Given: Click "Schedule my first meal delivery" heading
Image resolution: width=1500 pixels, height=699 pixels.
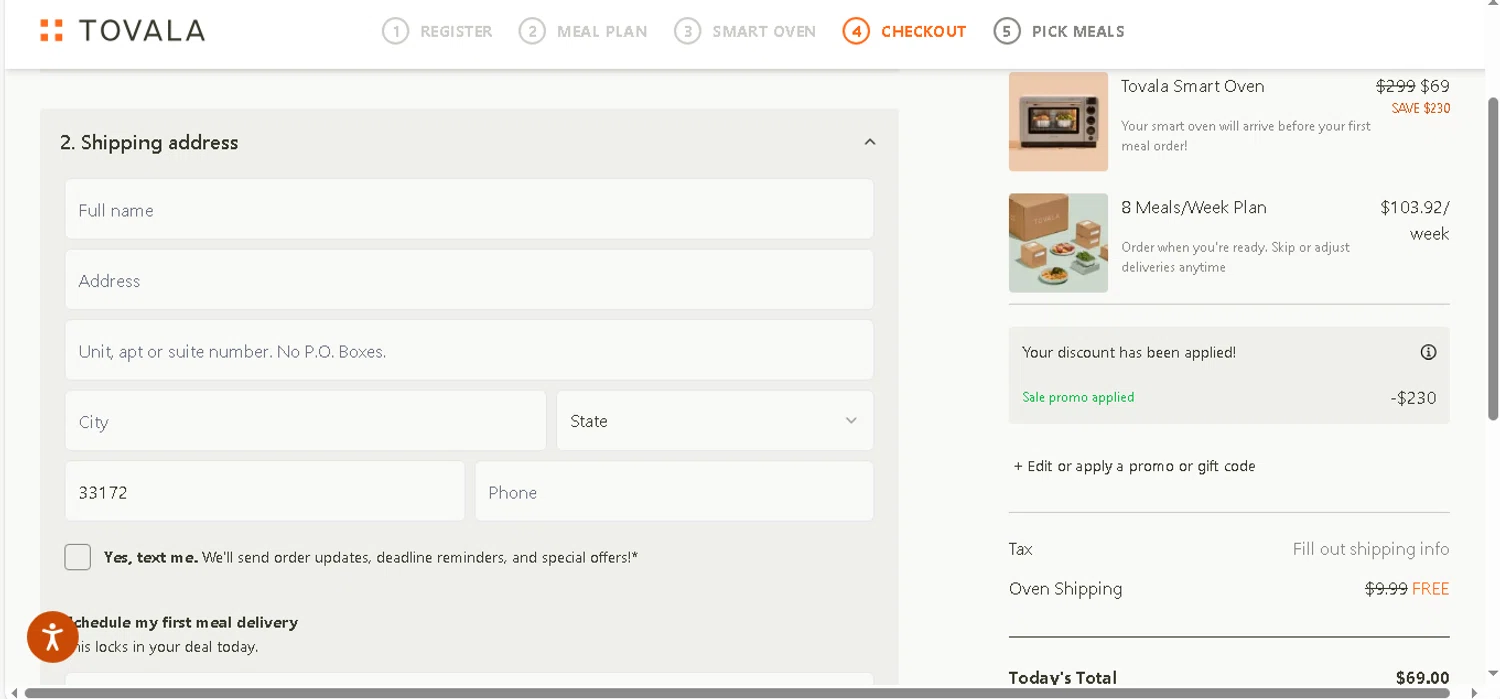Looking at the screenshot, I should (181, 622).
